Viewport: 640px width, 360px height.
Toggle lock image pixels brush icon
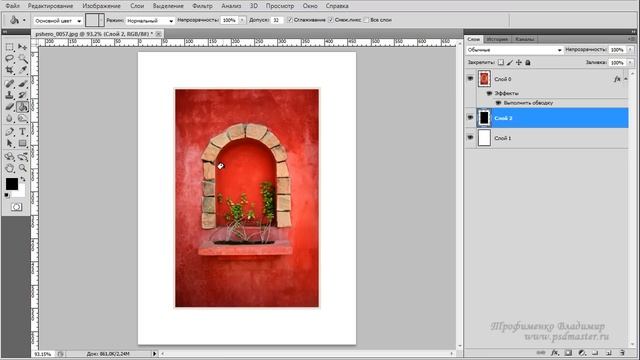pos(510,62)
